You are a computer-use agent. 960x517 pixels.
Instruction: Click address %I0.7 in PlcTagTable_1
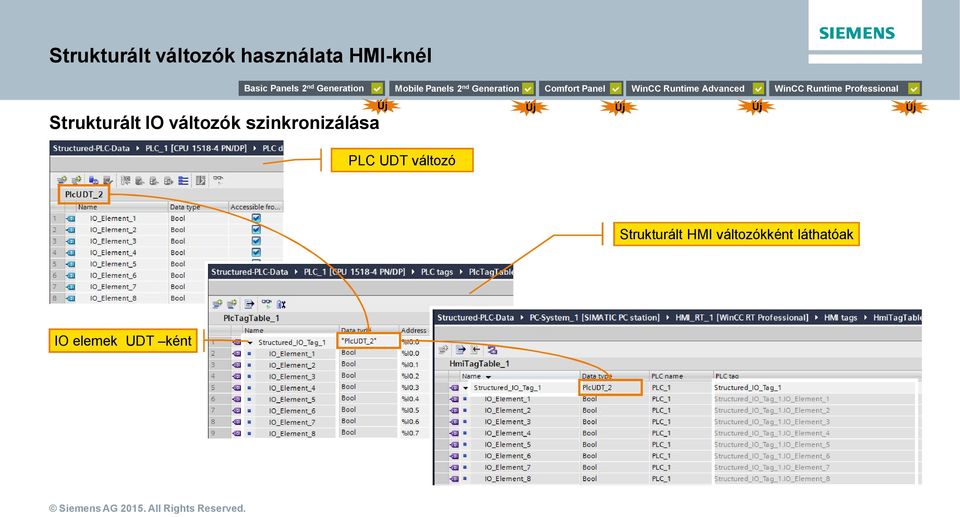[410, 434]
